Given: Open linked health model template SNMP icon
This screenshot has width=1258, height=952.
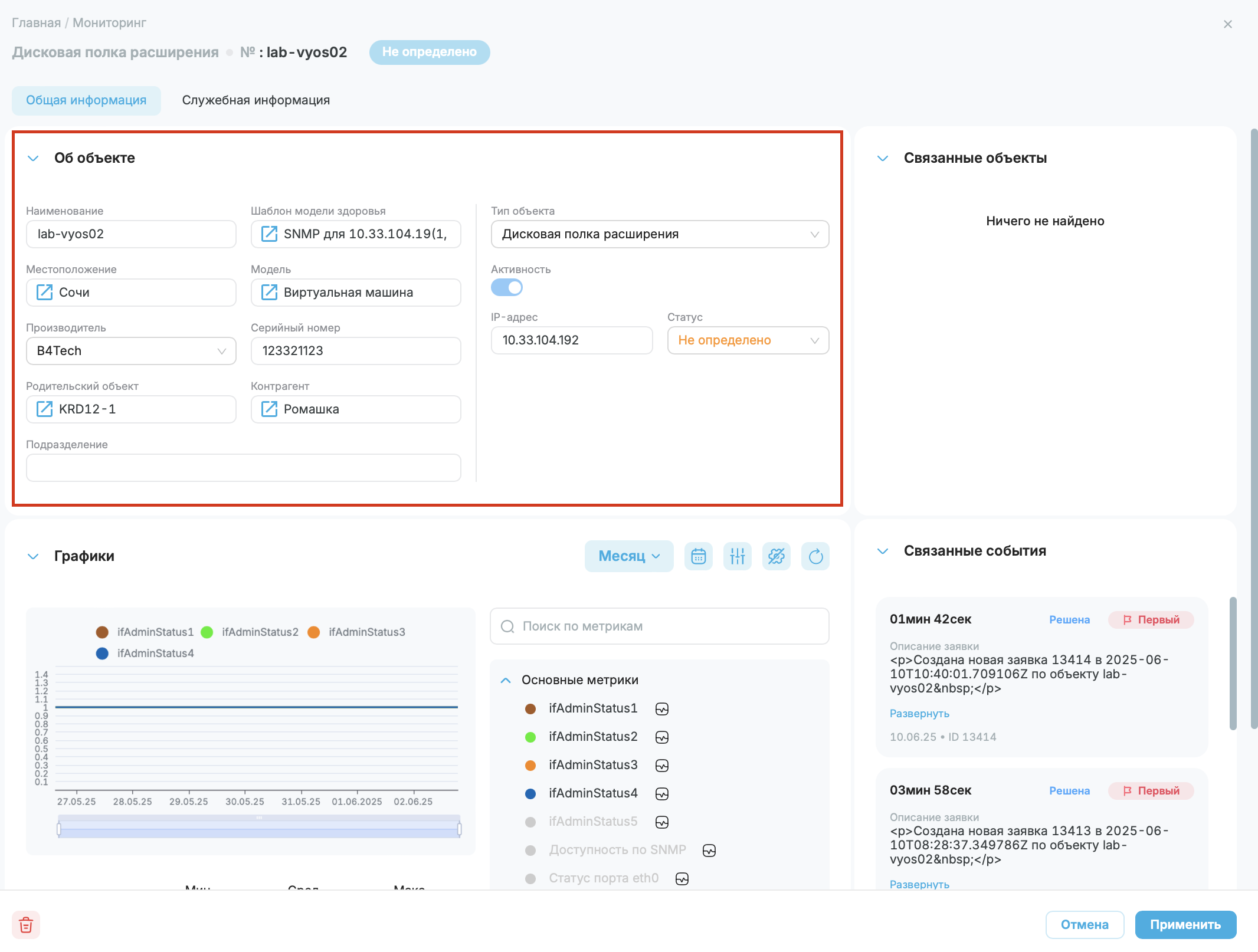Looking at the screenshot, I should (x=269, y=234).
